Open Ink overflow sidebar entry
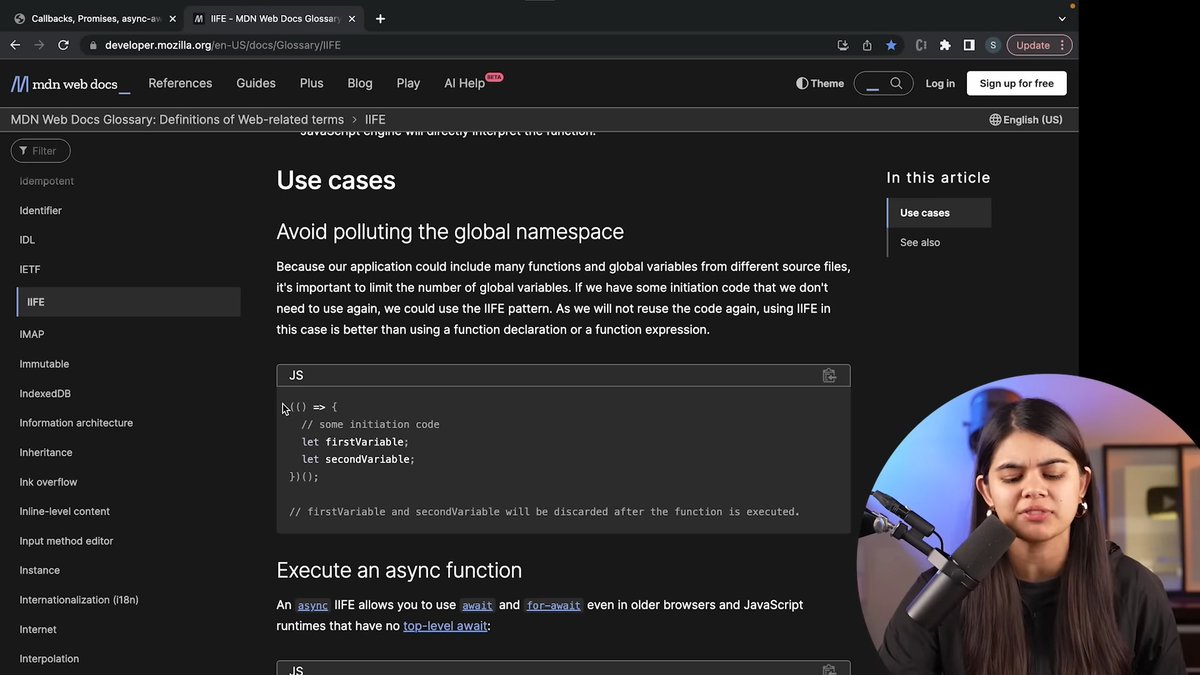The height and width of the screenshot is (675, 1200). (48, 482)
